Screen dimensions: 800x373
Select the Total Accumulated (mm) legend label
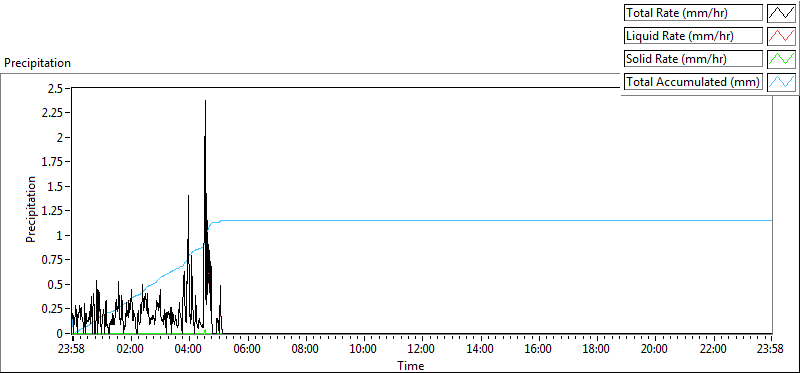tap(693, 82)
